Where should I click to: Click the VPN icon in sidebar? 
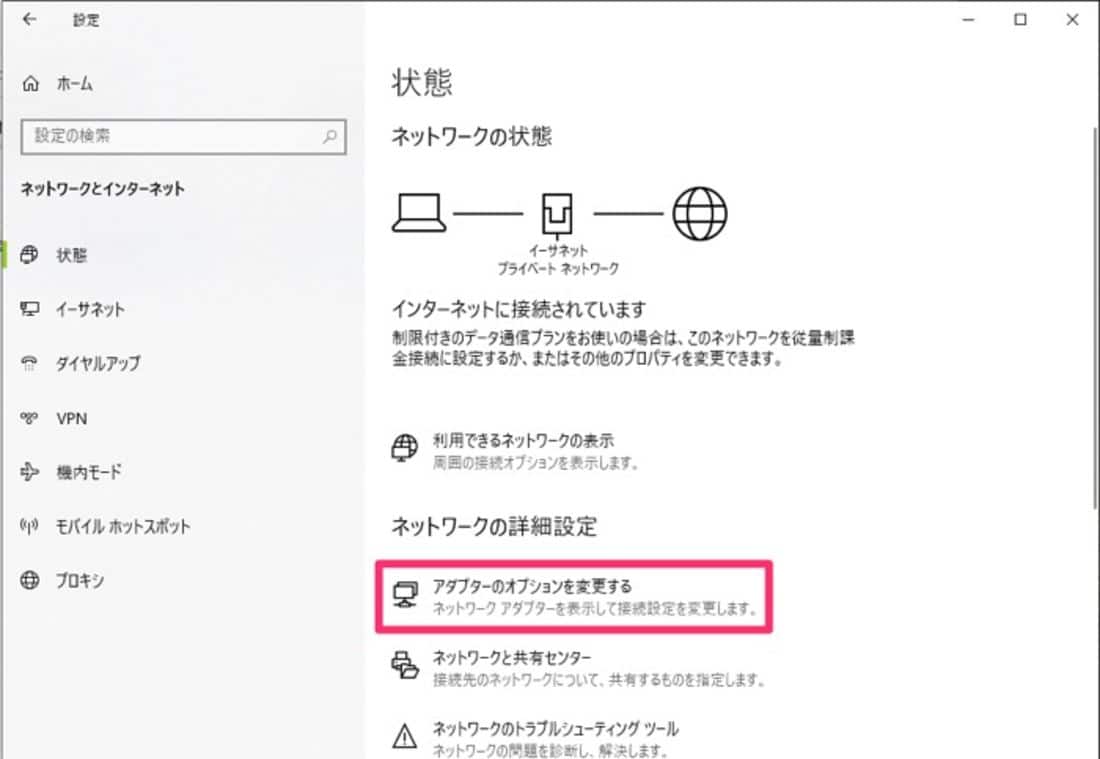pyautogui.click(x=29, y=418)
